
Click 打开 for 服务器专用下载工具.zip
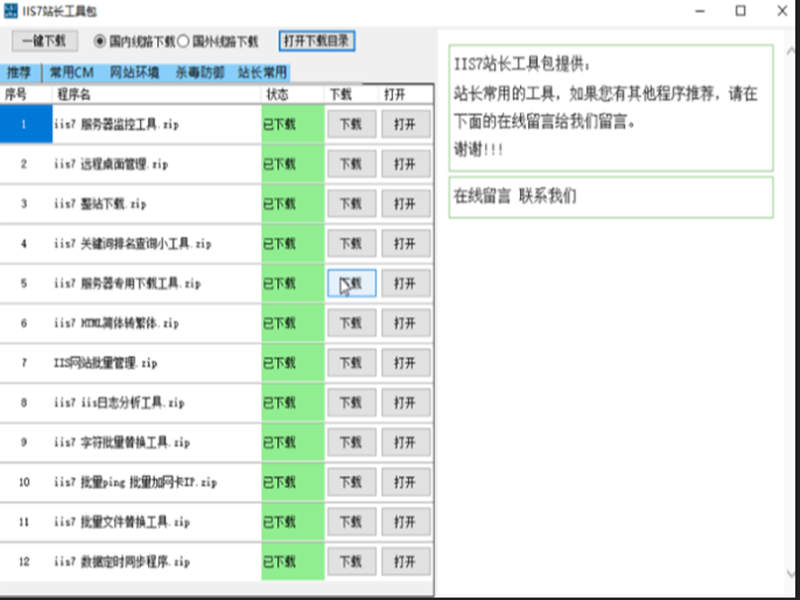pyautogui.click(x=406, y=283)
